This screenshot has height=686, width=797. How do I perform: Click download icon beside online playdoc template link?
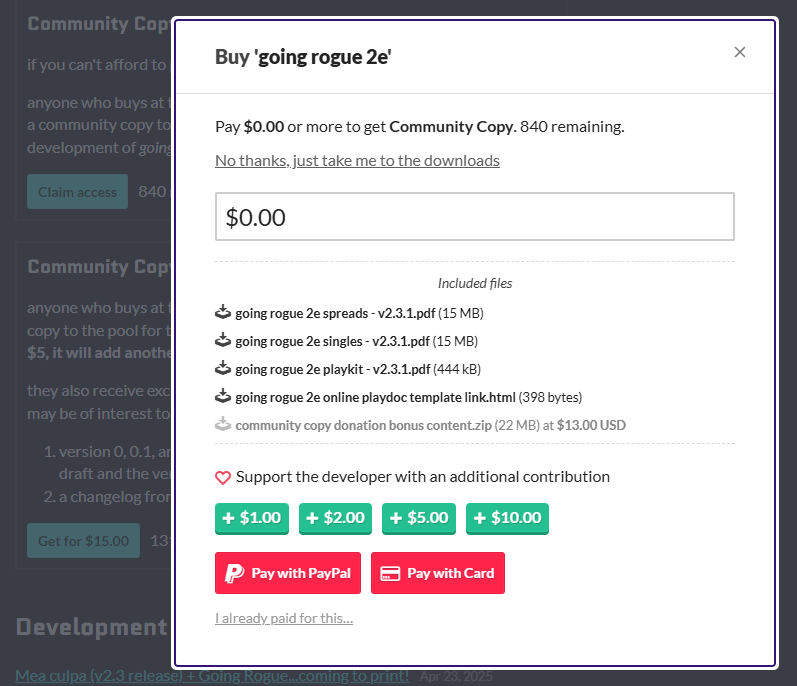point(223,396)
